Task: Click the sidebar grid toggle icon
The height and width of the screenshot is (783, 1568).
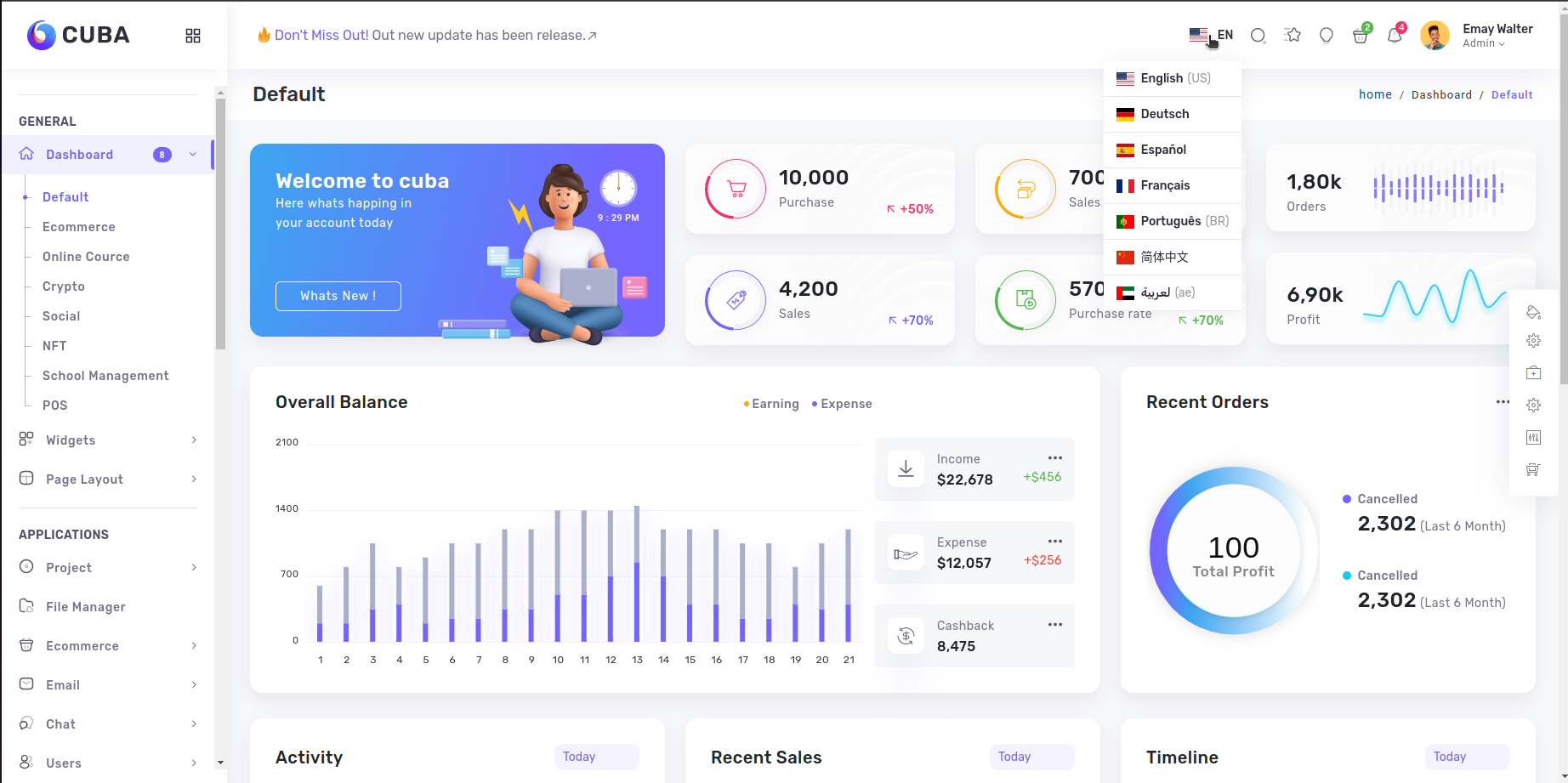Action: (193, 36)
